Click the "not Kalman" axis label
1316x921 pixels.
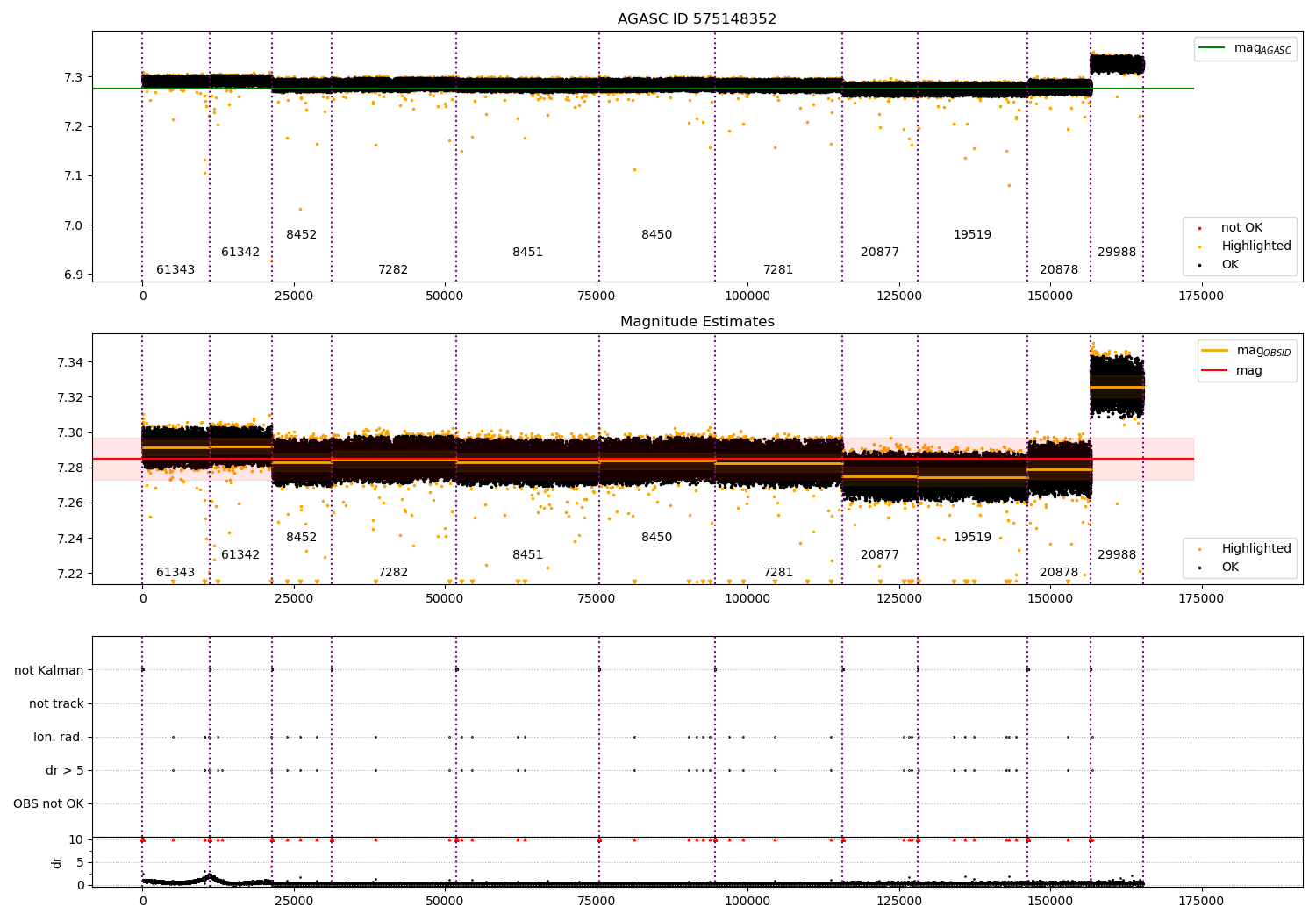[x=49, y=671]
